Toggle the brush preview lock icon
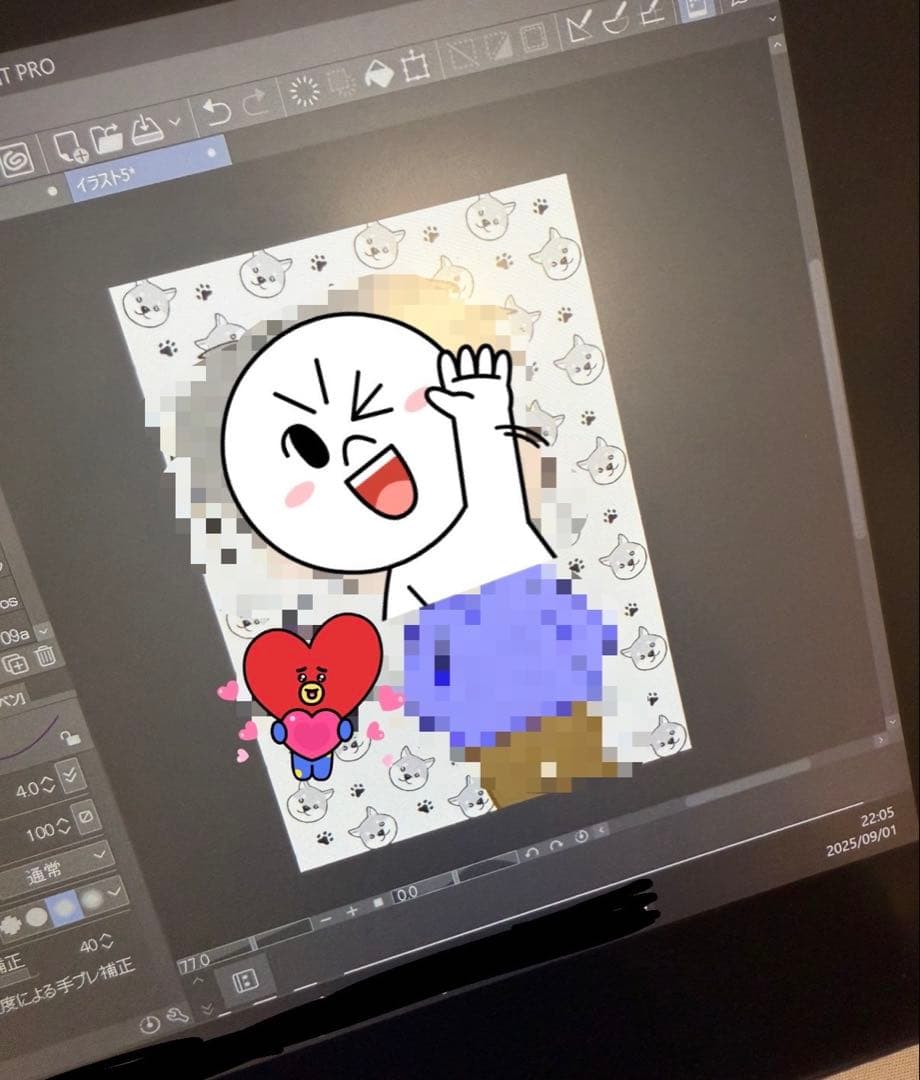This screenshot has width=920, height=1080. 68,738
